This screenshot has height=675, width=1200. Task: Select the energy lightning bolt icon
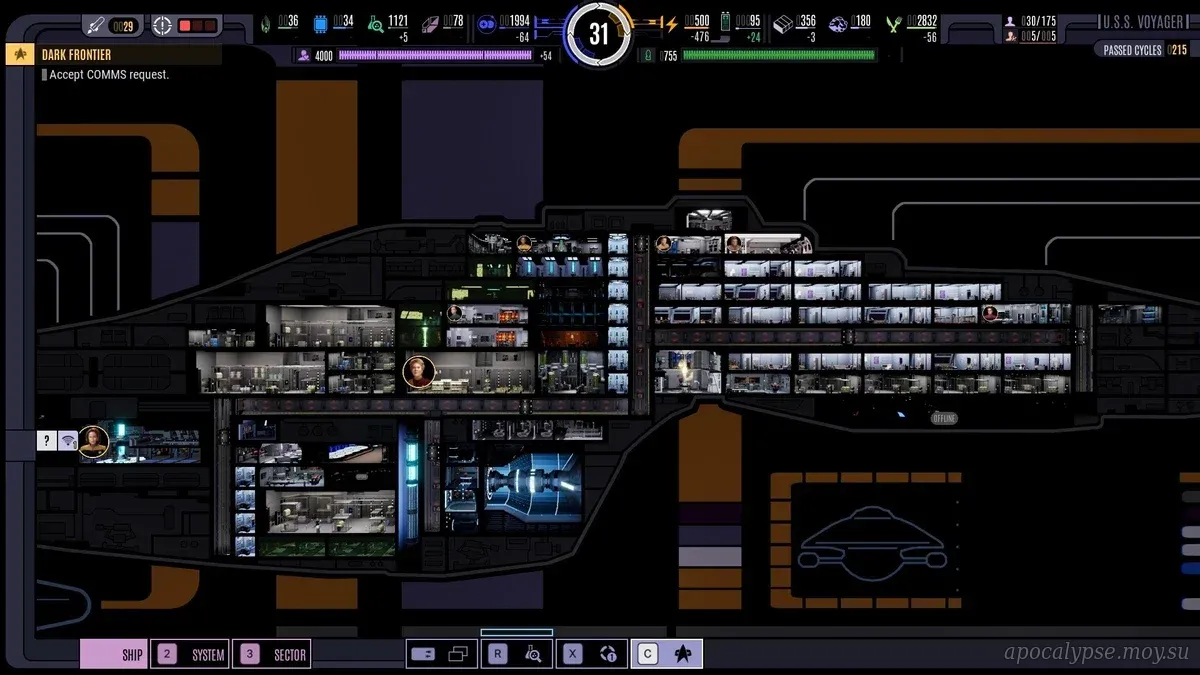click(671, 24)
